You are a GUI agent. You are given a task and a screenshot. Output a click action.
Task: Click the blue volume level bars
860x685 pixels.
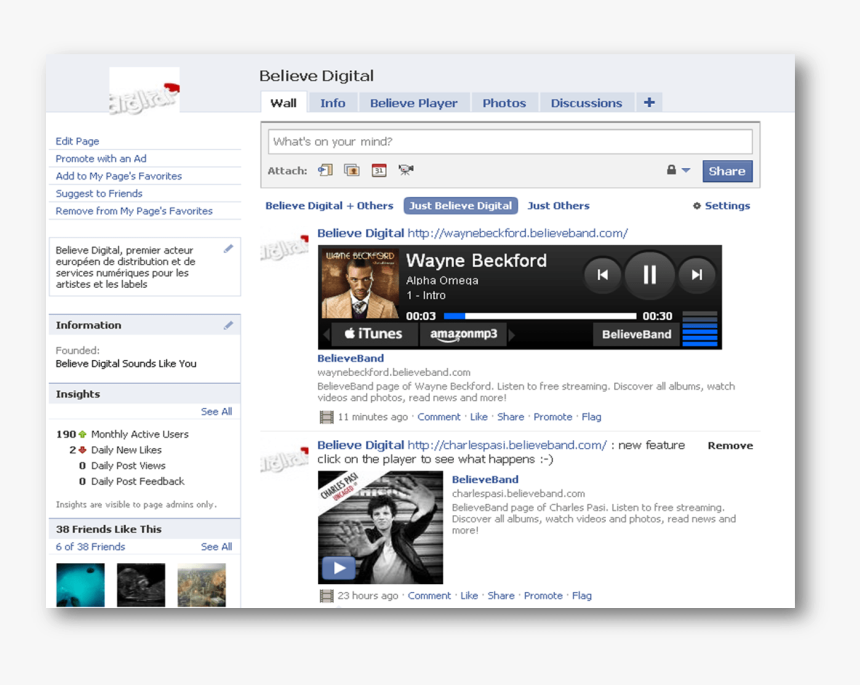click(699, 329)
